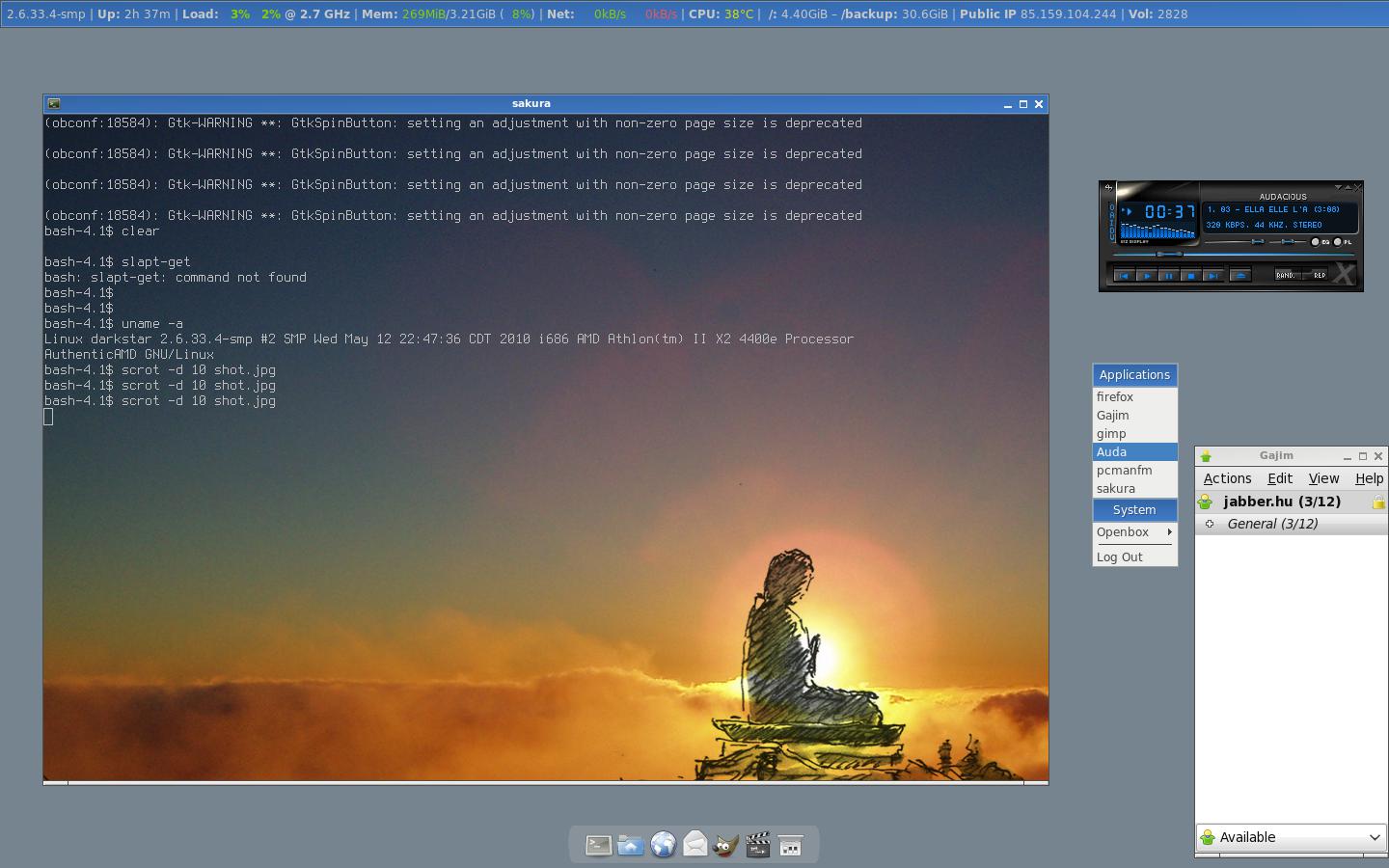1389x868 pixels.
Task: Click the 320 KBPS bitrate info text
Action: point(1264,225)
